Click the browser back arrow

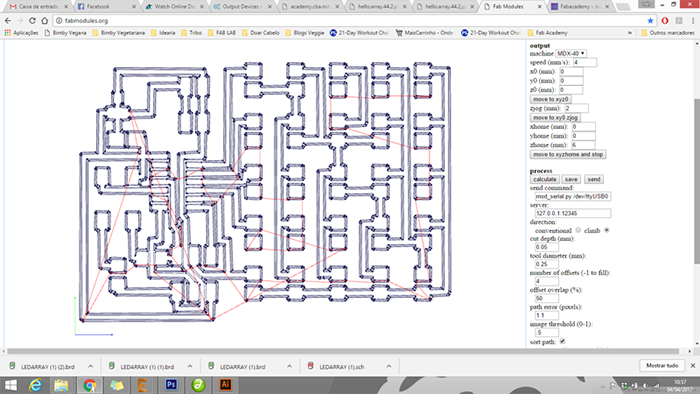[x=8, y=21]
